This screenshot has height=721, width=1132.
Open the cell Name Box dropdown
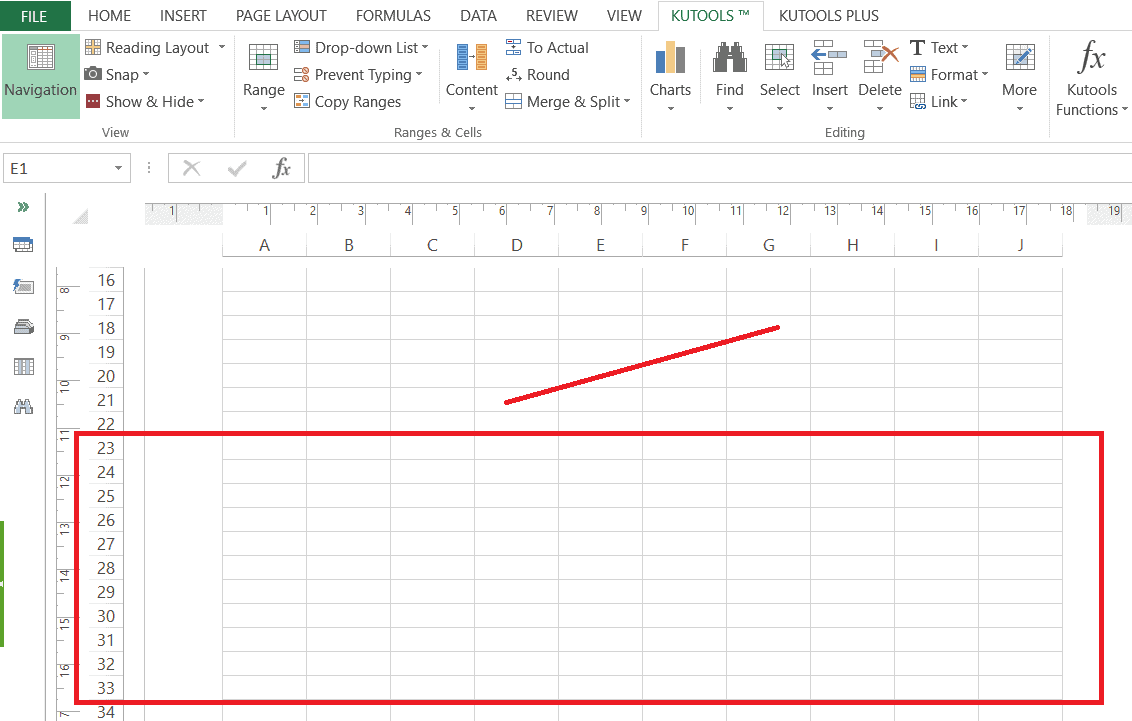click(x=117, y=168)
